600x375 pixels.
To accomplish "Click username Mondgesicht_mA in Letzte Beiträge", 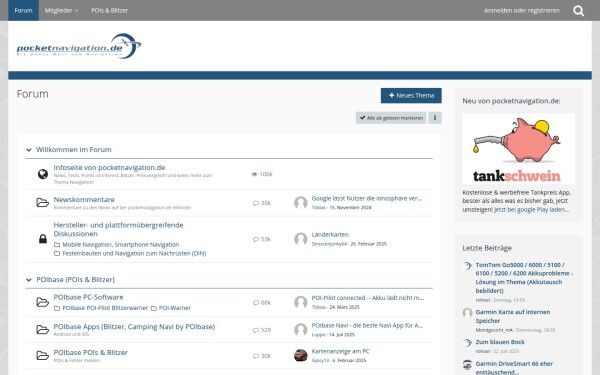I will [494, 330].
